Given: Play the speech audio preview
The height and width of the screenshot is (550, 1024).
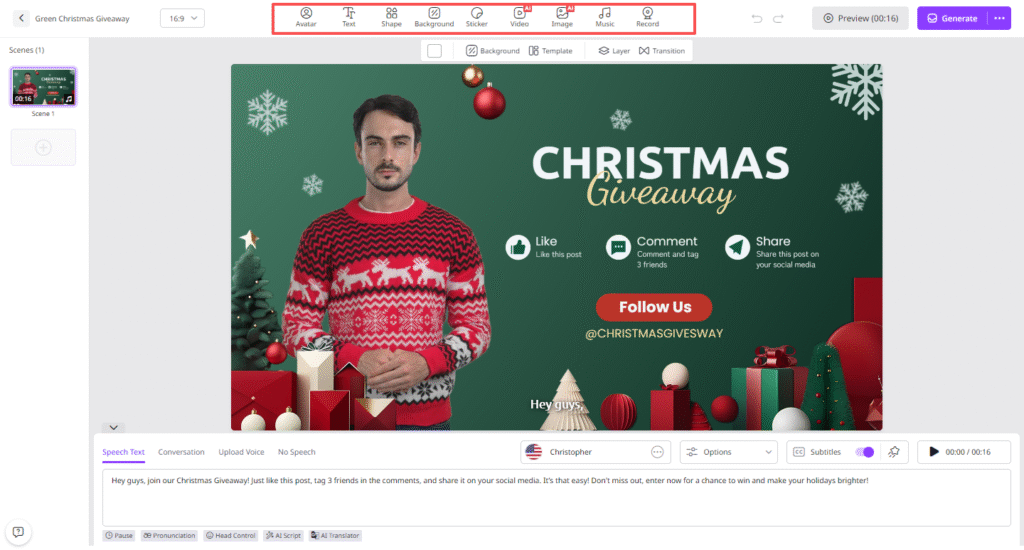Looking at the screenshot, I should (933, 452).
